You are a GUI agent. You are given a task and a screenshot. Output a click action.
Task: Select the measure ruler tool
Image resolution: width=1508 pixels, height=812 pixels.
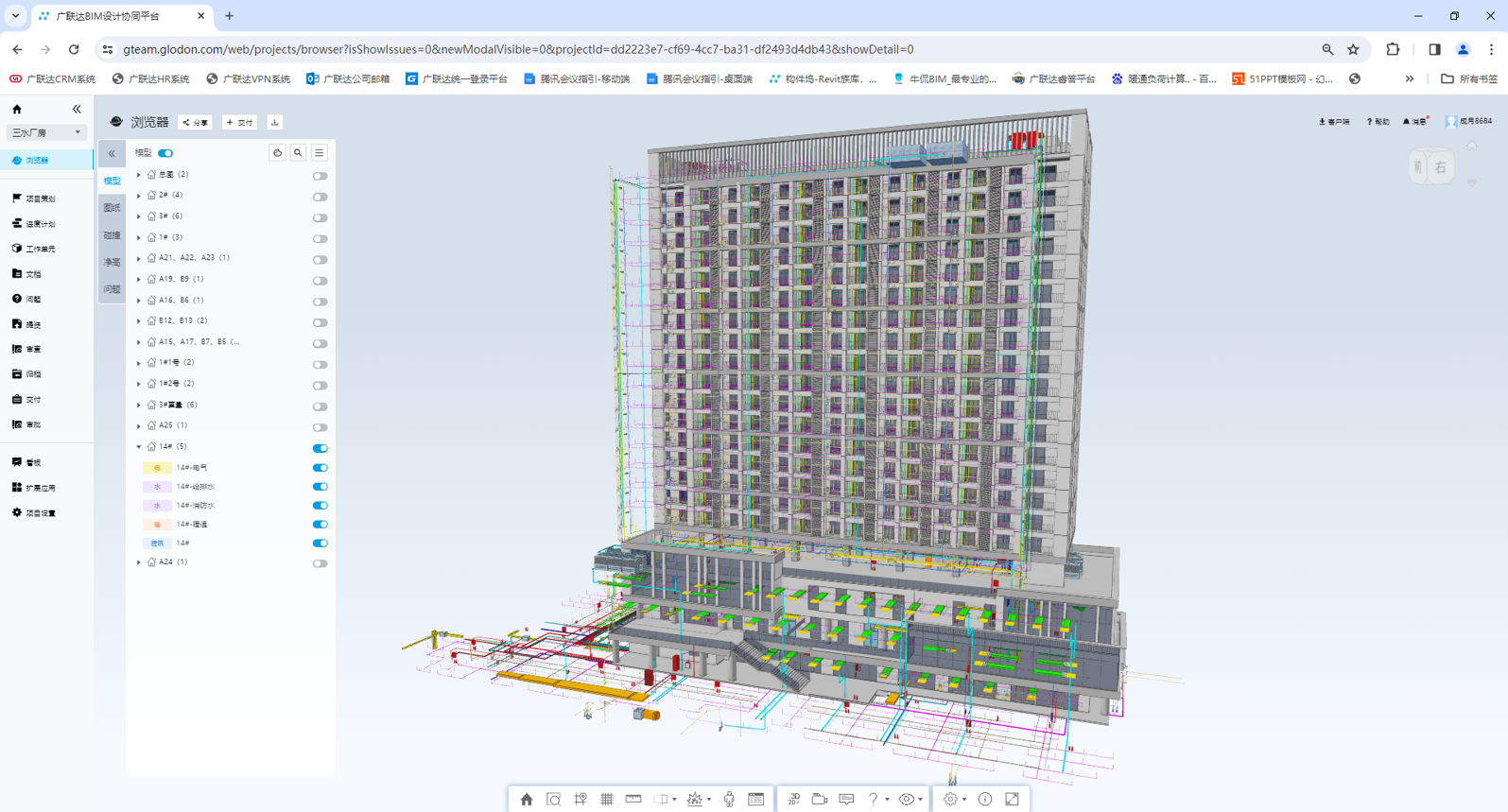[x=633, y=800]
